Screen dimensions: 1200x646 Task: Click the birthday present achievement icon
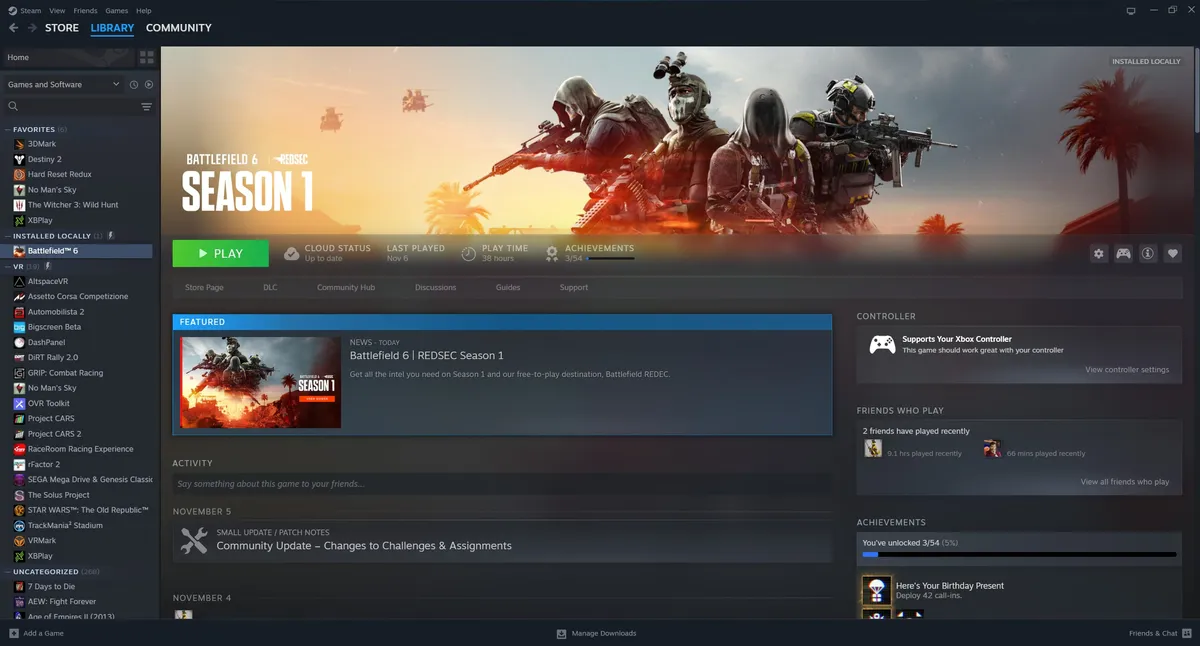[877, 590]
